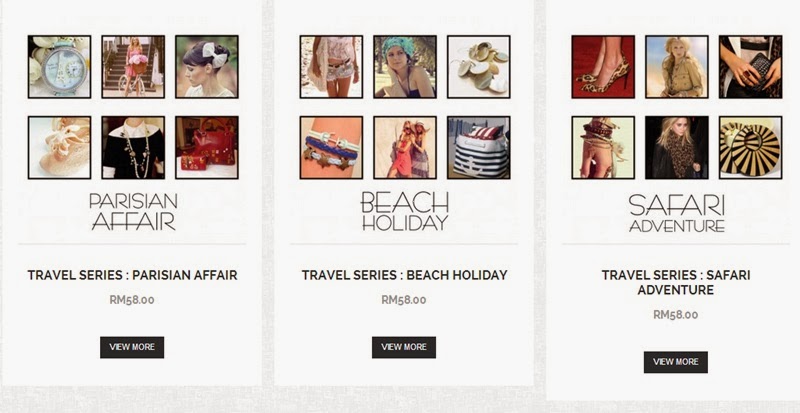This screenshot has width=800, height=413.
Task: Click the trench coat woman photo
Action: coord(677,67)
